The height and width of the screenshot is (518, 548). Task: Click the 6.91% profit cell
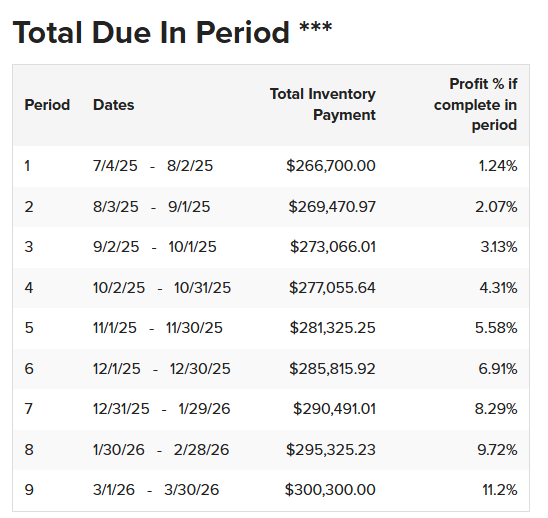click(498, 369)
